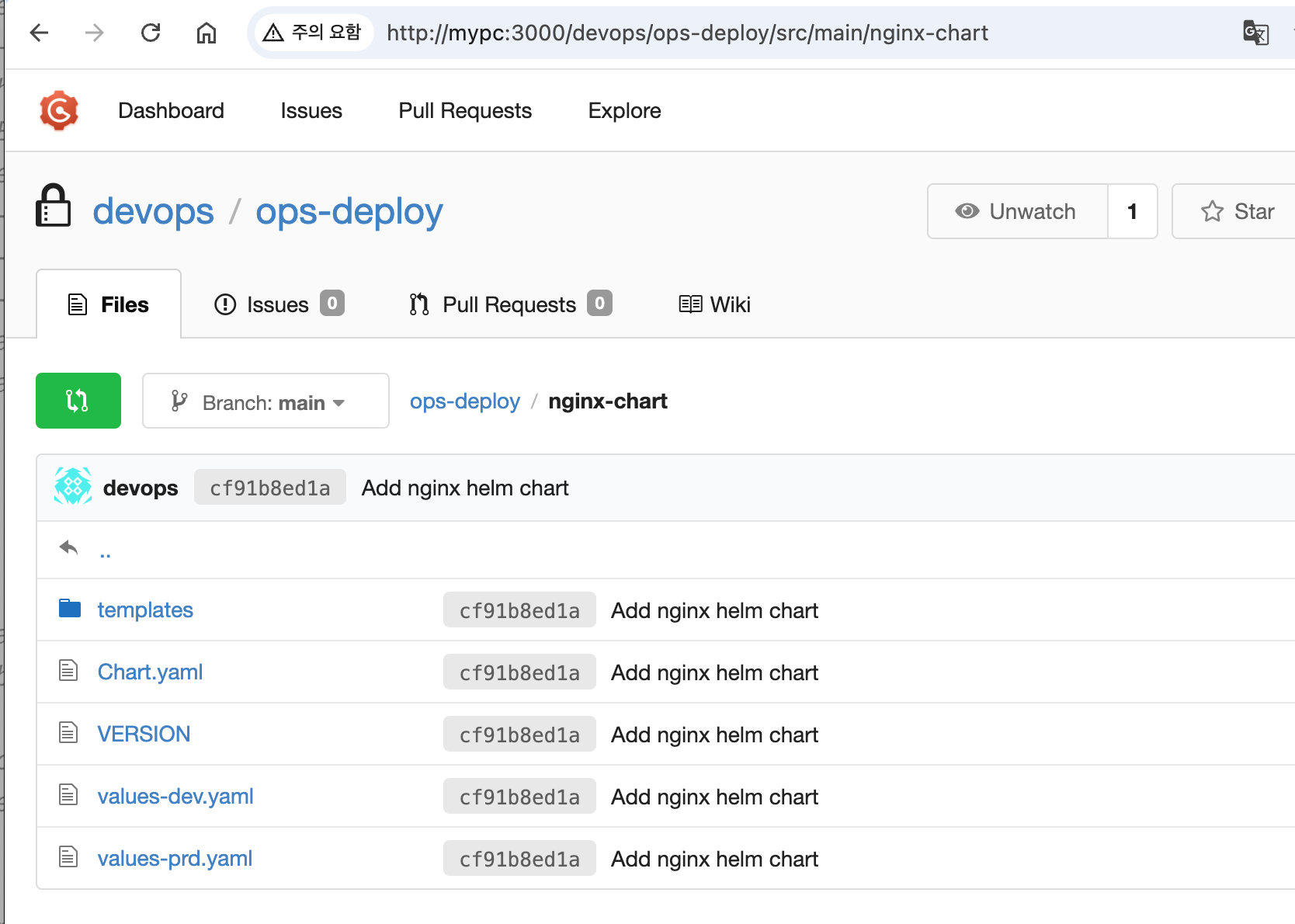Click the values-prd.yaml file icon
This screenshot has height=924, width=1295.
click(68, 856)
